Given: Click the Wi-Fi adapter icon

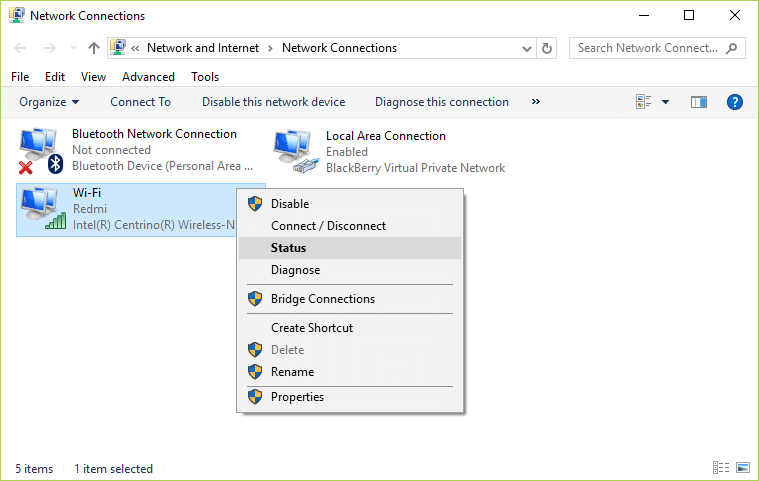Looking at the screenshot, I should pyautogui.click(x=41, y=209).
